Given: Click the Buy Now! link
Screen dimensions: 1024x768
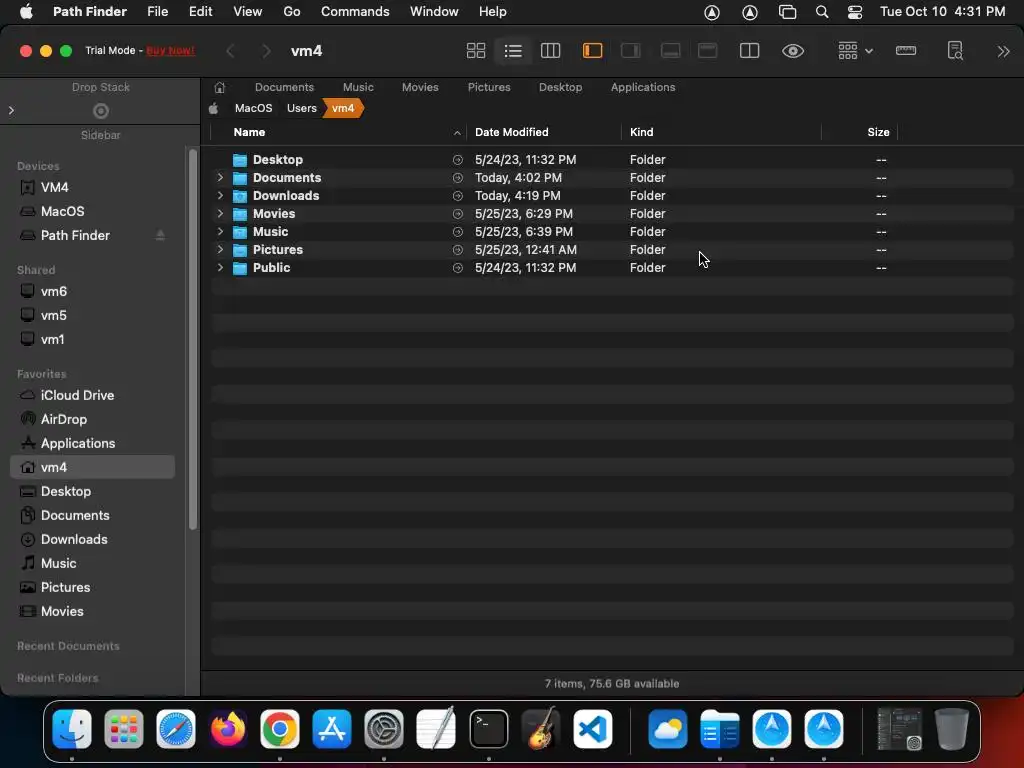Looking at the screenshot, I should point(170,50).
